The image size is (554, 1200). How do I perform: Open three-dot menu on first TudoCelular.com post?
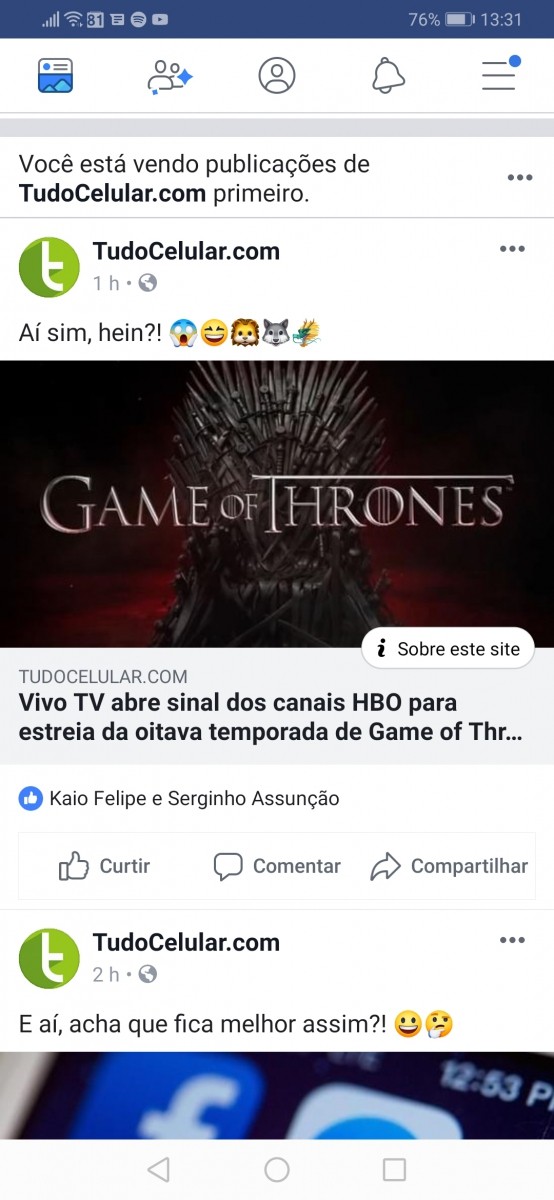click(512, 249)
